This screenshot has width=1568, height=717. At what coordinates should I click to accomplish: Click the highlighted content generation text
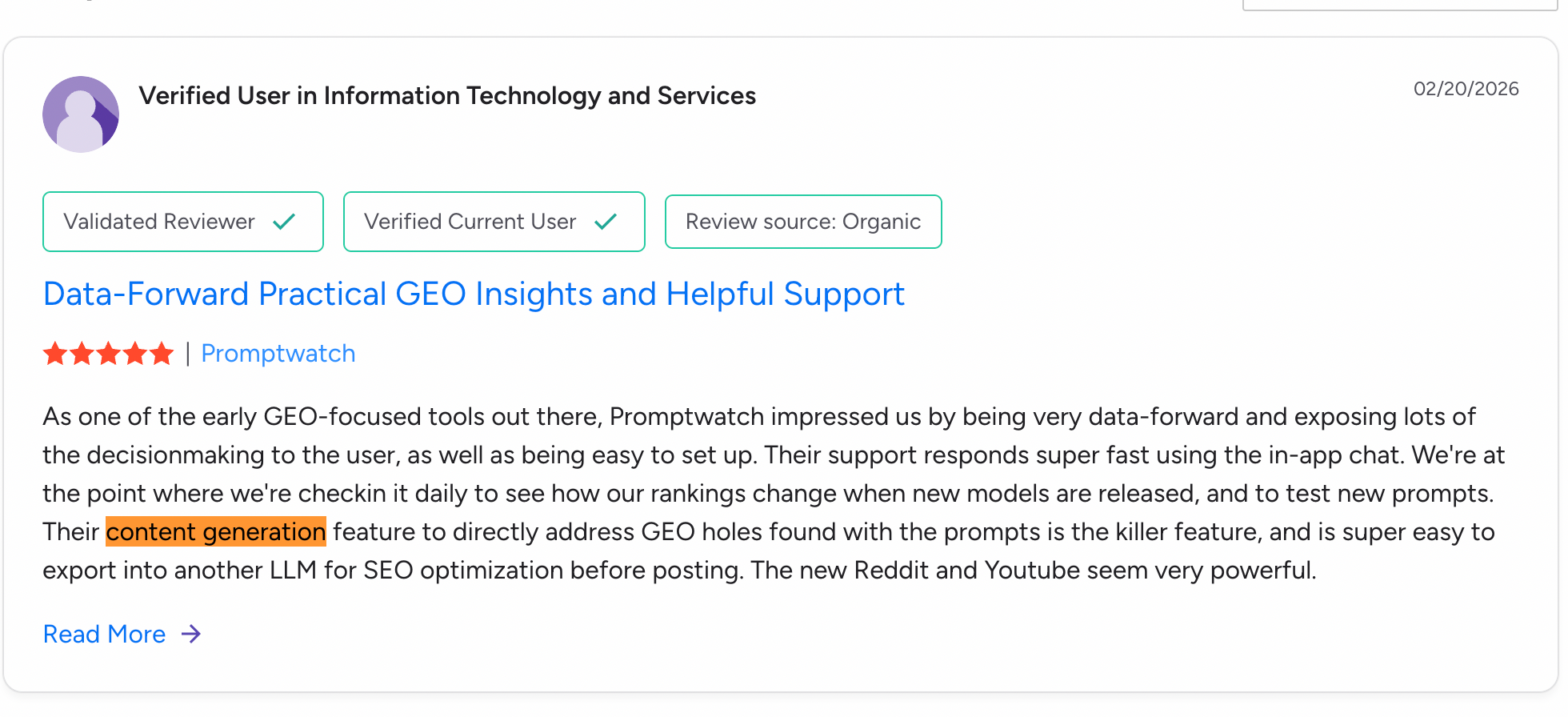(x=215, y=531)
